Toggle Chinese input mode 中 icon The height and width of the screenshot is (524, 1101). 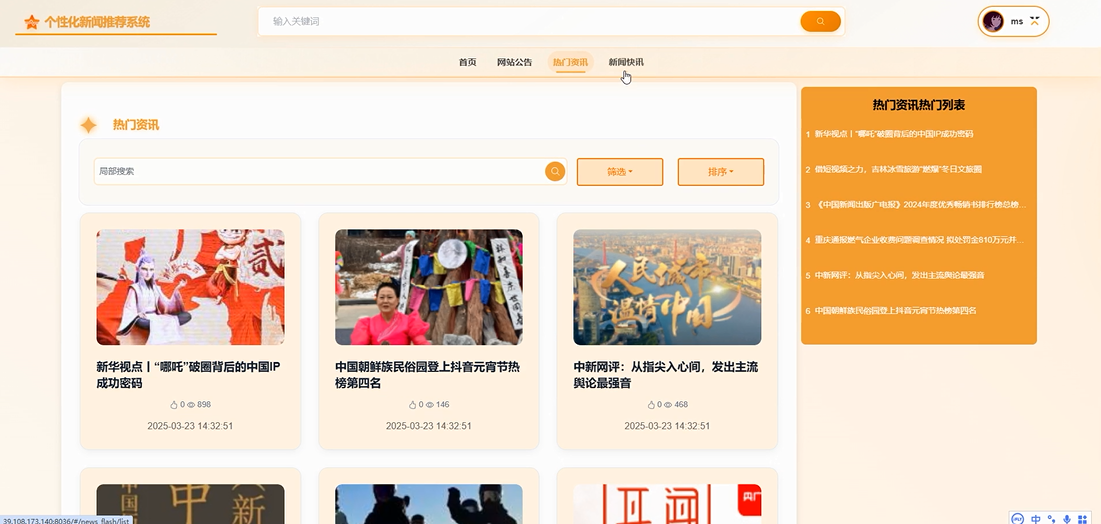(x=1036, y=518)
